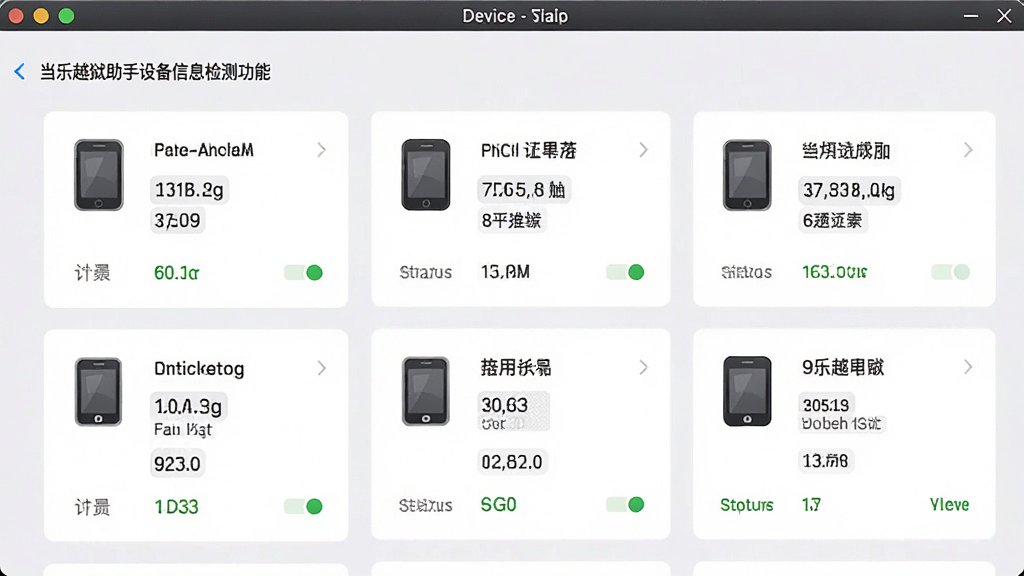Click the green Vleve link
Screen dimensions: 1024x576
click(x=950, y=504)
